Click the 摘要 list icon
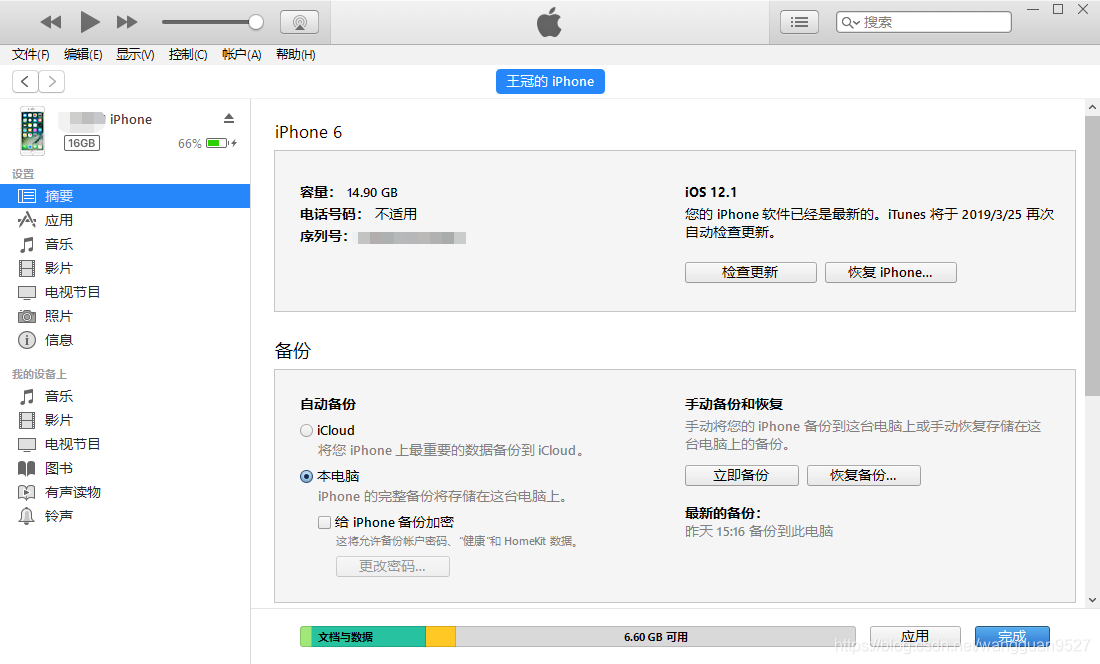The image size is (1100, 664). click(27, 196)
